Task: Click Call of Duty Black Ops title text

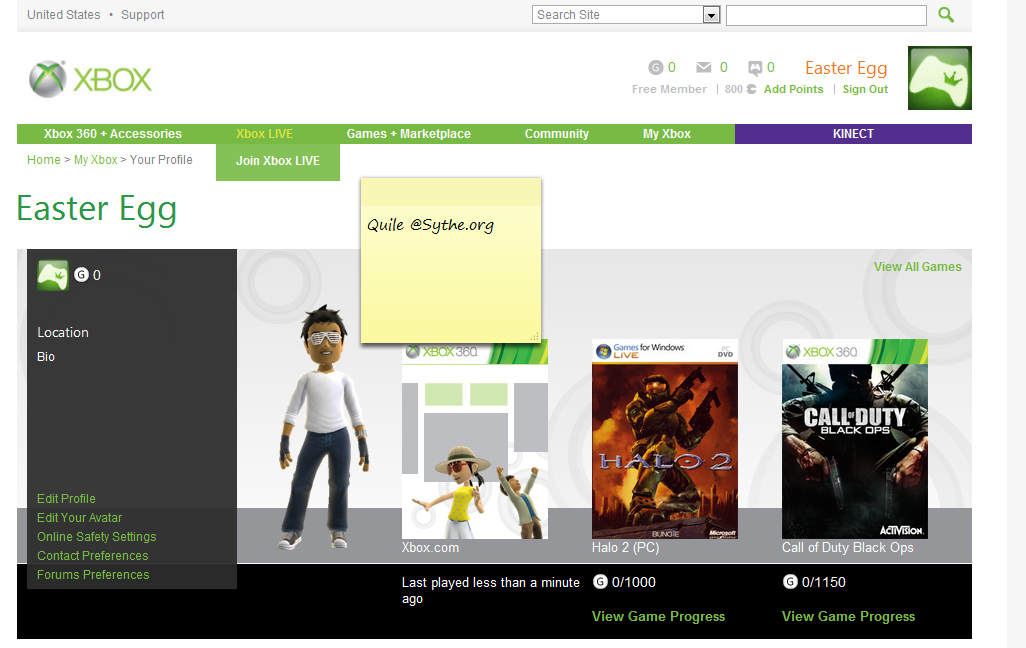Action: coord(847,548)
